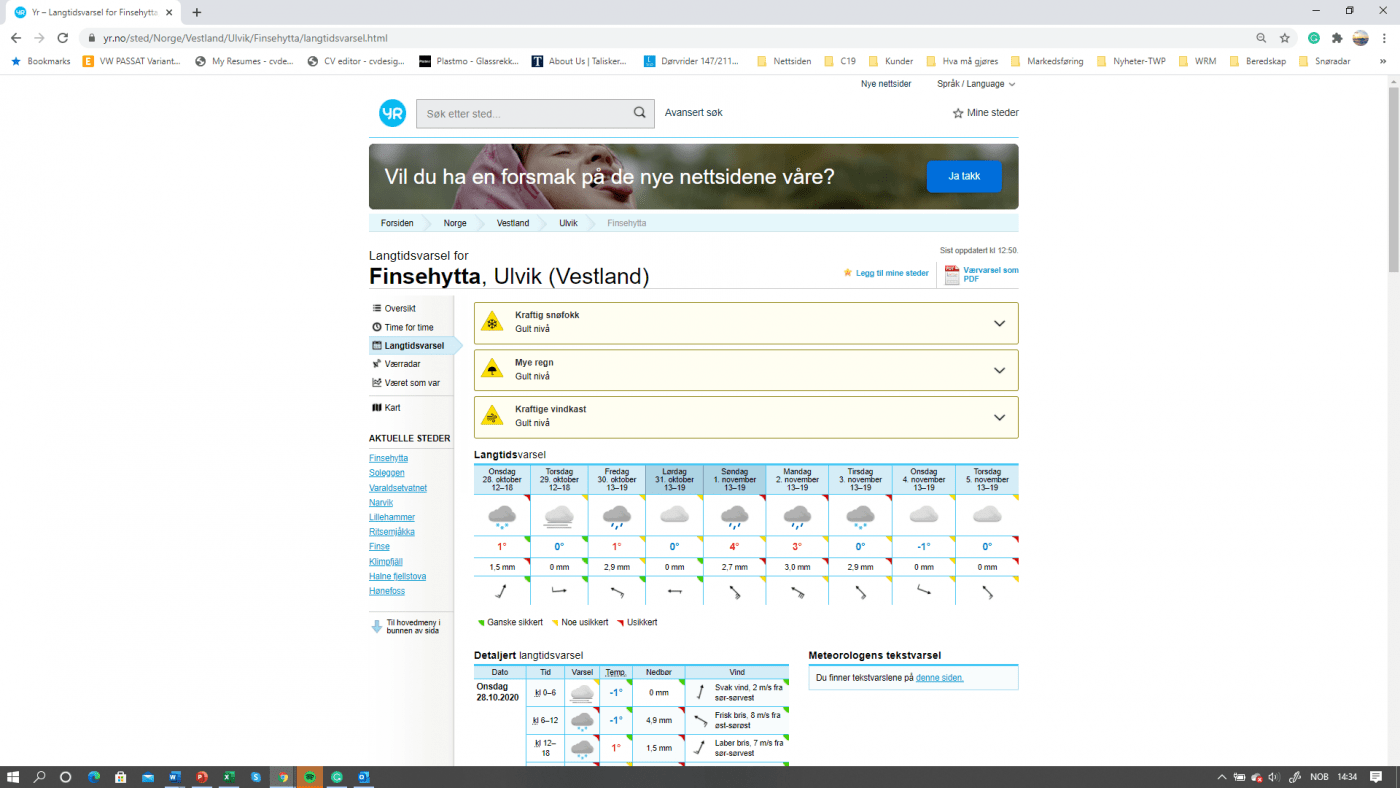Image resolution: width=1400 pixels, height=788 pixels.
Task: Expand the Kraftig snøfokk warning
Action: 999,323
